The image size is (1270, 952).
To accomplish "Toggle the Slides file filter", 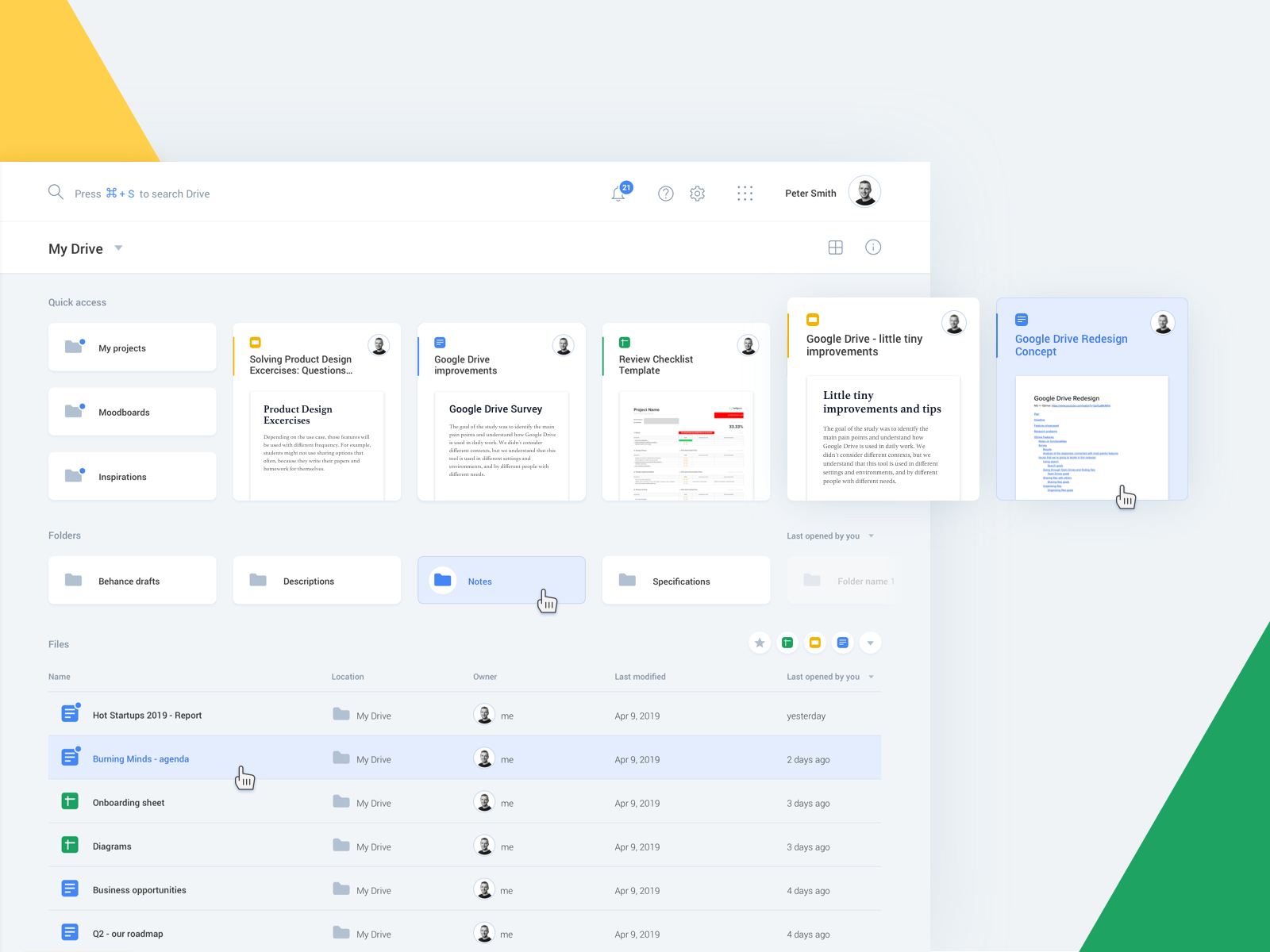I will (814, 643).
